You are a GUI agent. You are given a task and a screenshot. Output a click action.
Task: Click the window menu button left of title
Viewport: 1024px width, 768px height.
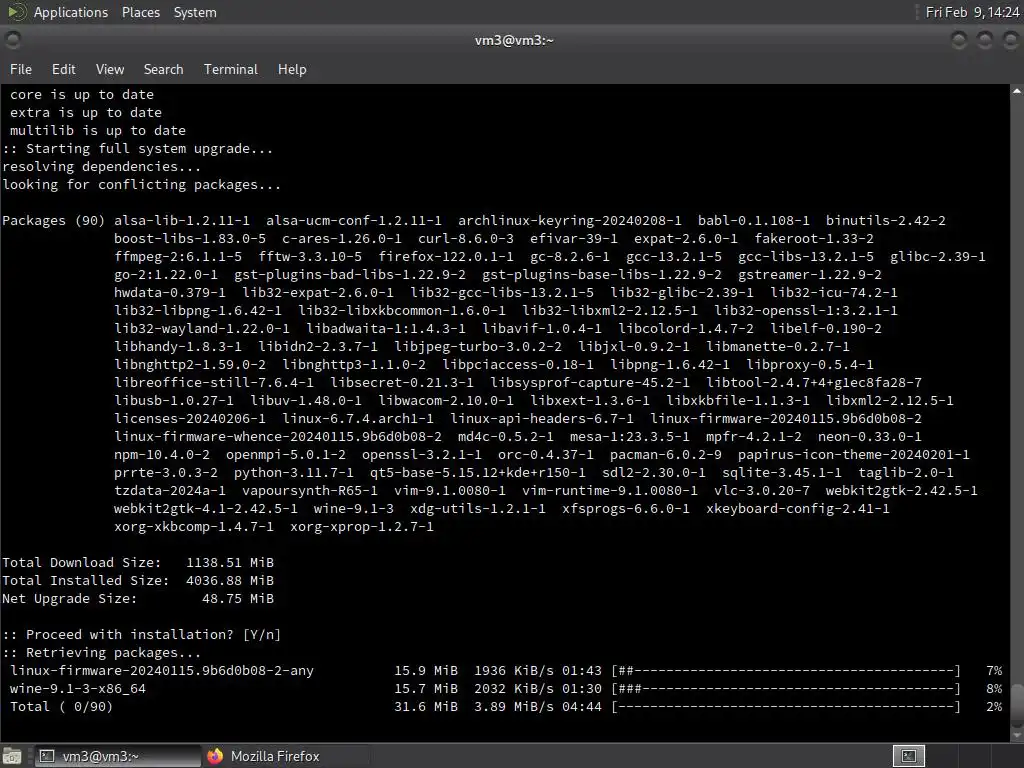coord(12,40)
